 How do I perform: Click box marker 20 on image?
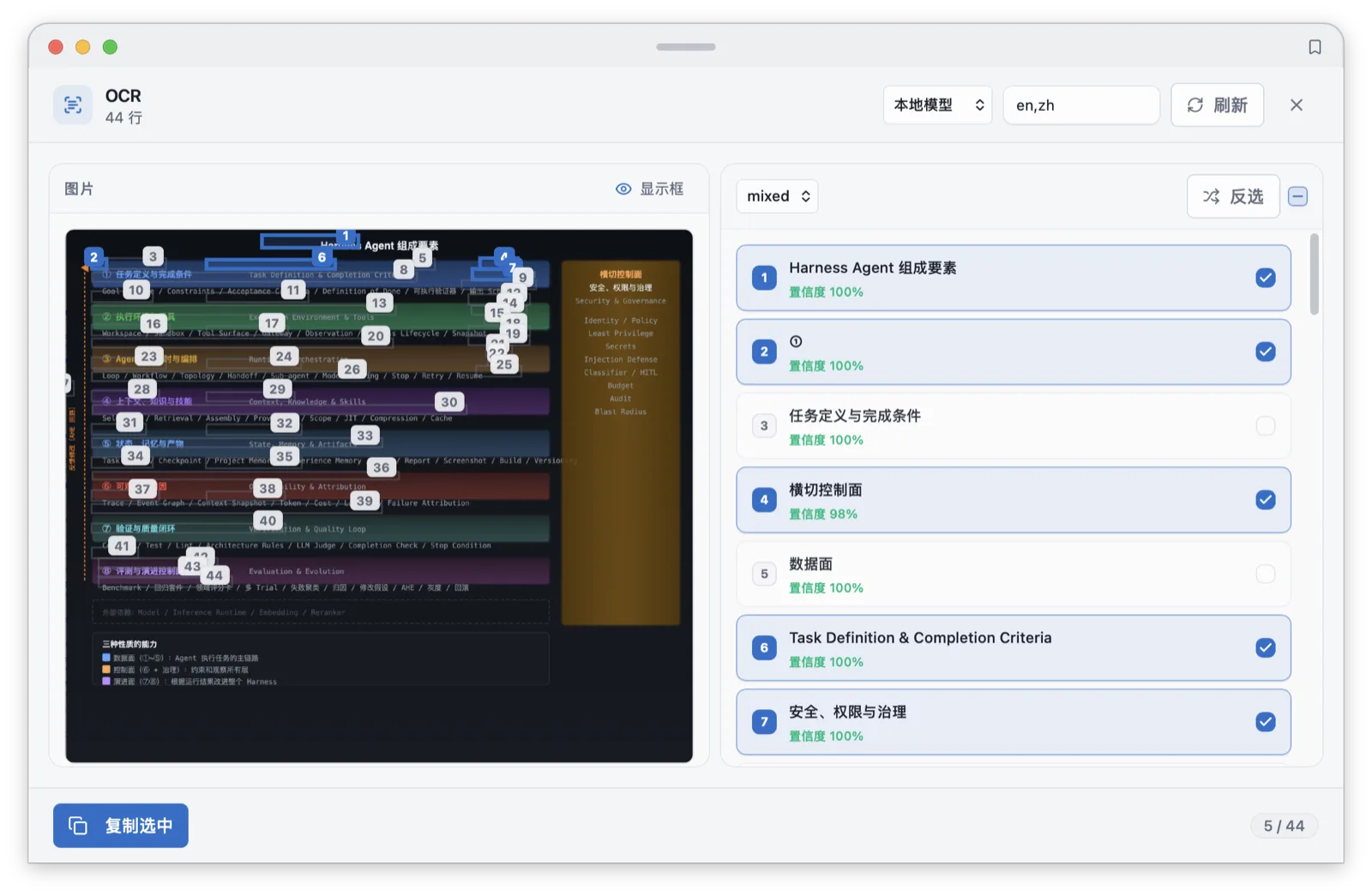(x=376, y=337)
